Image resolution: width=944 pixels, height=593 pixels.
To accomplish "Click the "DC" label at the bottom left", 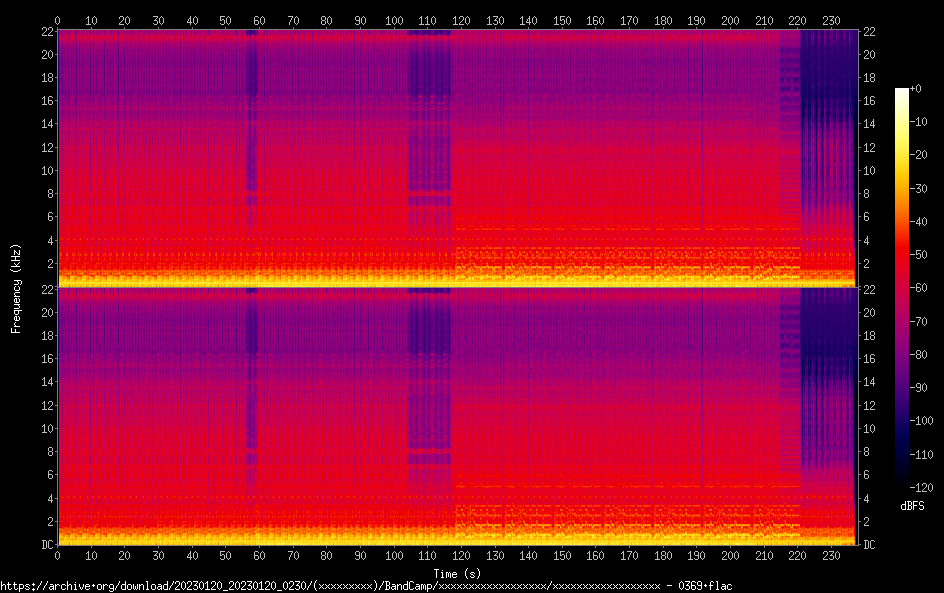I will tap(43, 545).
